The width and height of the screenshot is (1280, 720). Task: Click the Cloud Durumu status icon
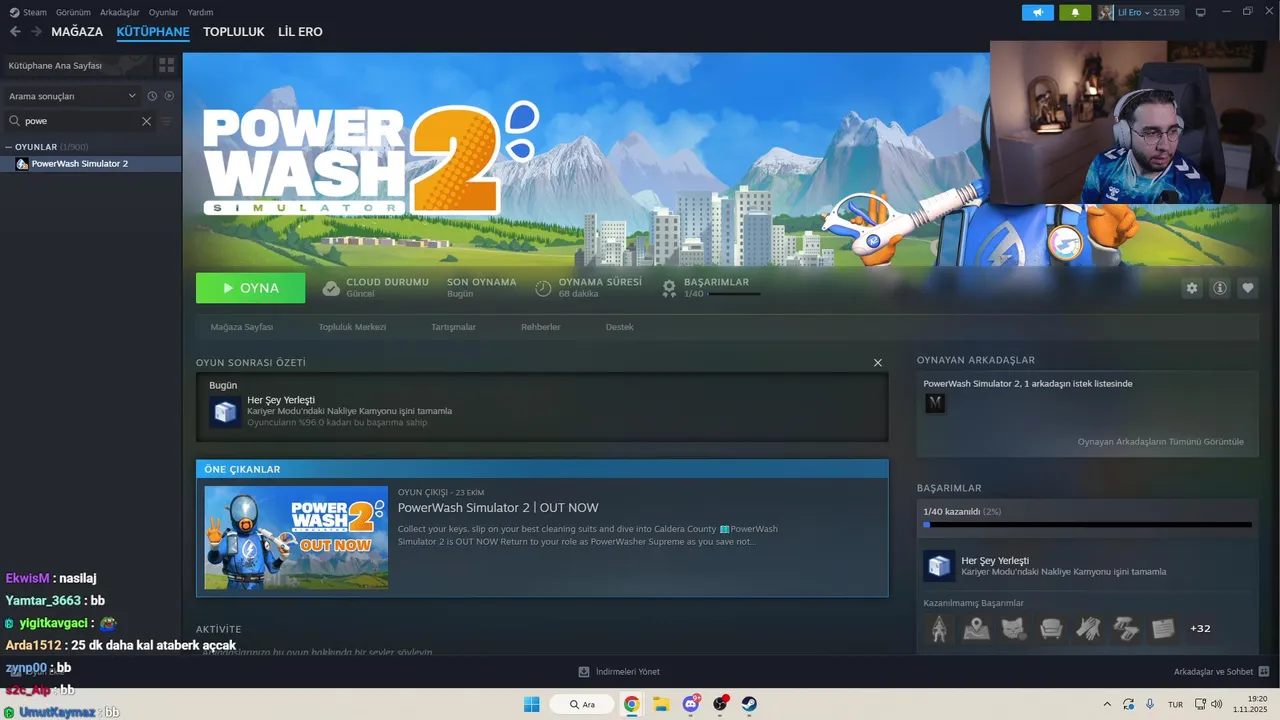click(331, 288)
